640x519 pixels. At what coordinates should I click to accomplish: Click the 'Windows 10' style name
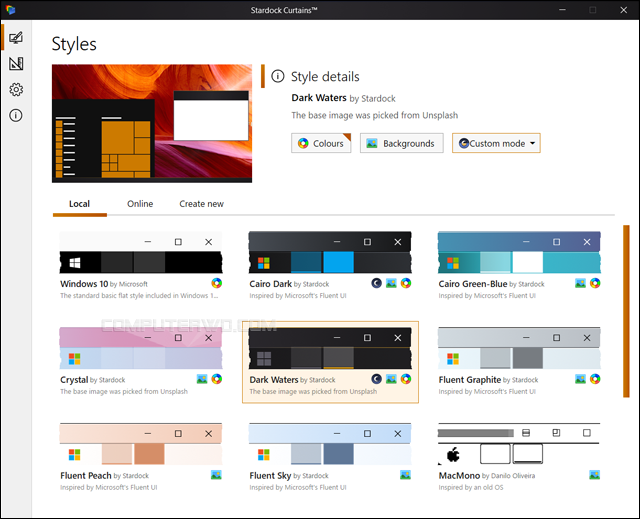pos(84,284)
